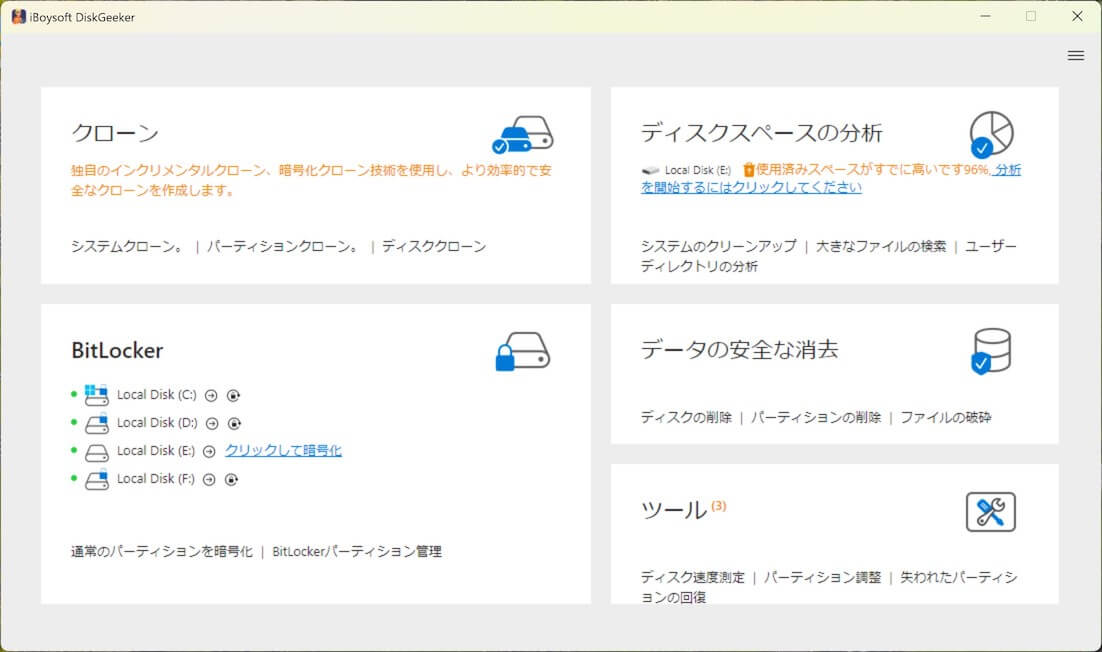Close the DiskGeeker window
The height and width of the screenshot is (652, 1102).
1077,16
